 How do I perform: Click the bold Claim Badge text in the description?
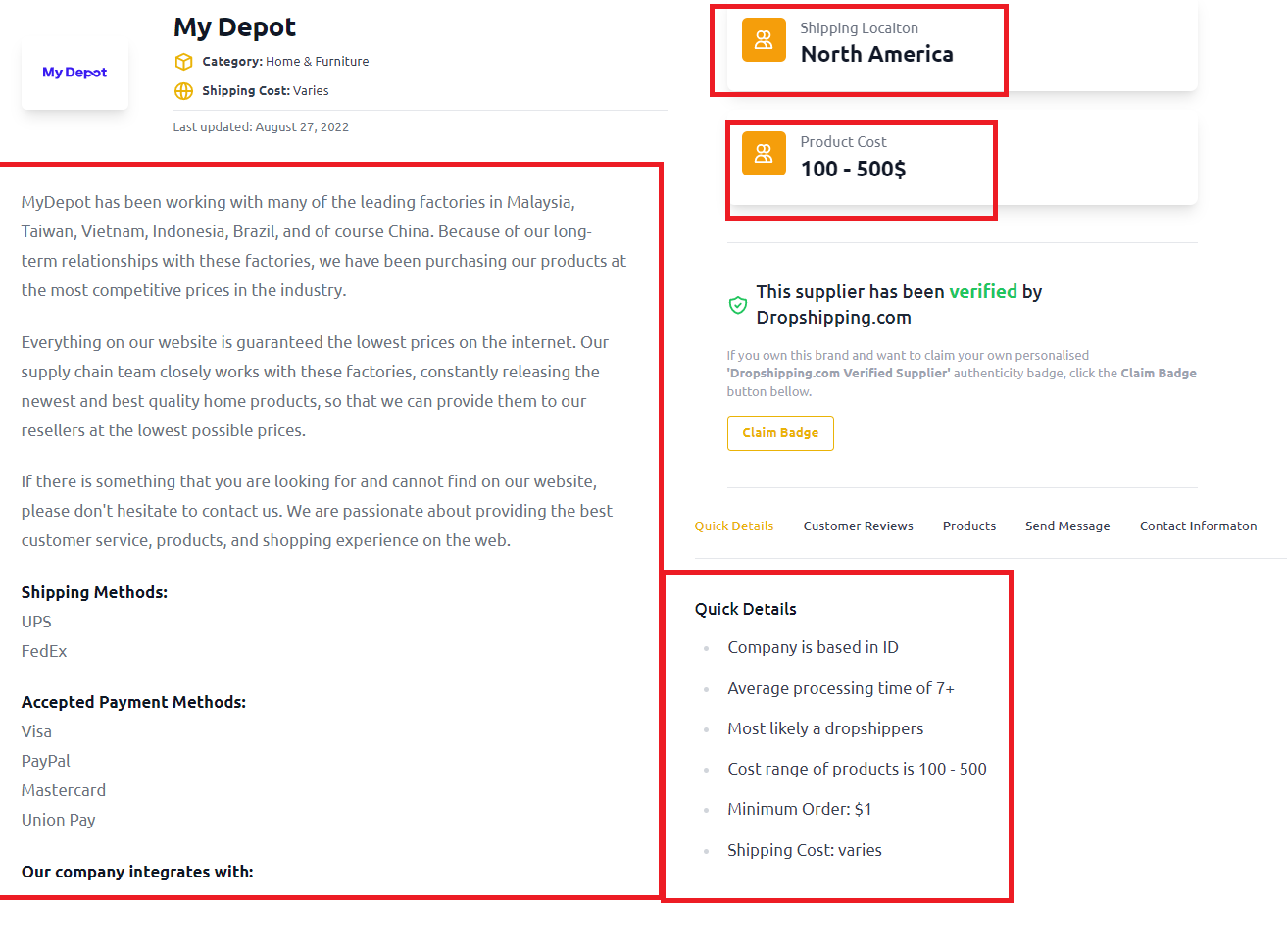[1159, 374]
